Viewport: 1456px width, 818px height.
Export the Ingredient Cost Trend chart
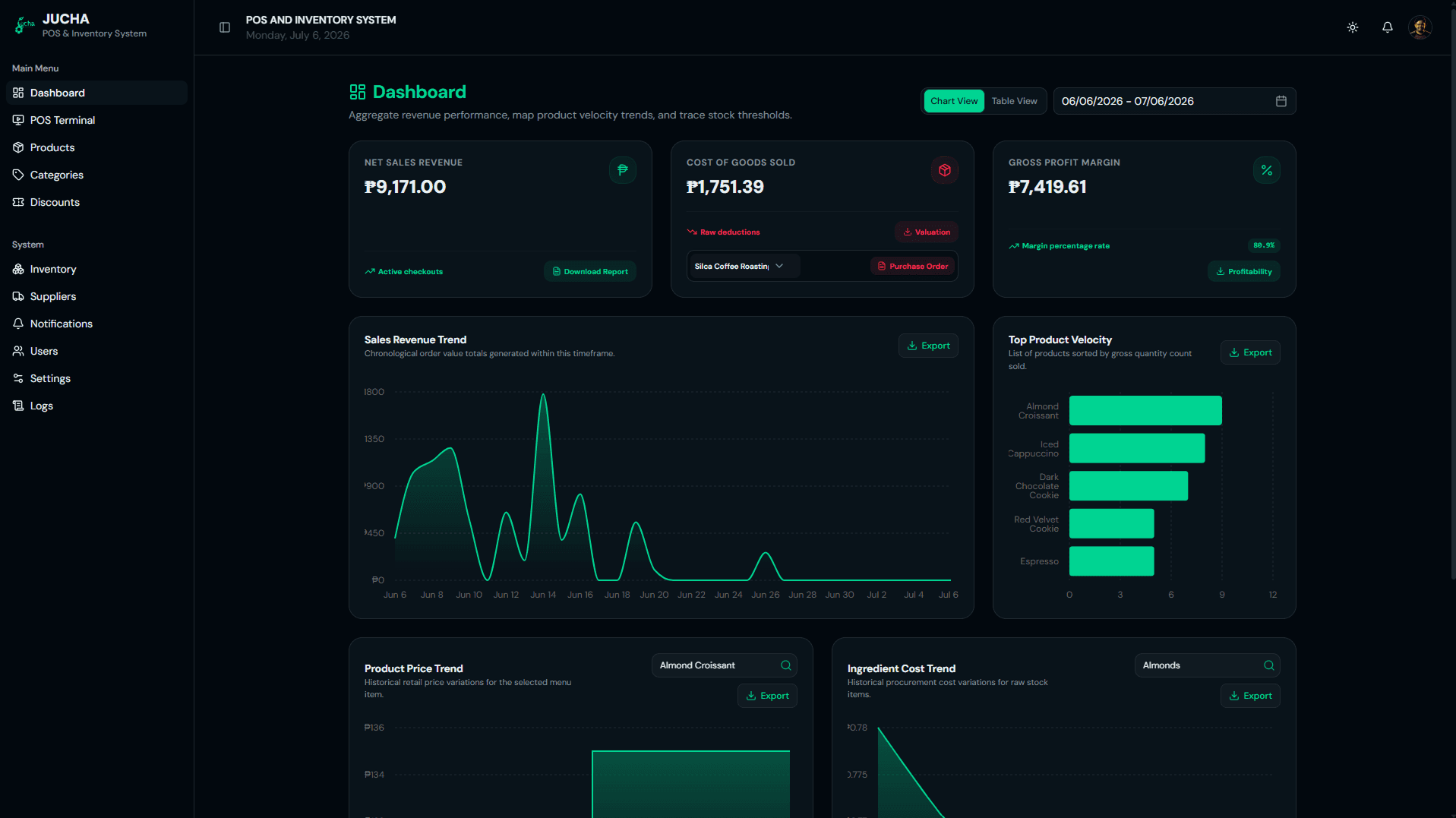tap(1250, 696)
